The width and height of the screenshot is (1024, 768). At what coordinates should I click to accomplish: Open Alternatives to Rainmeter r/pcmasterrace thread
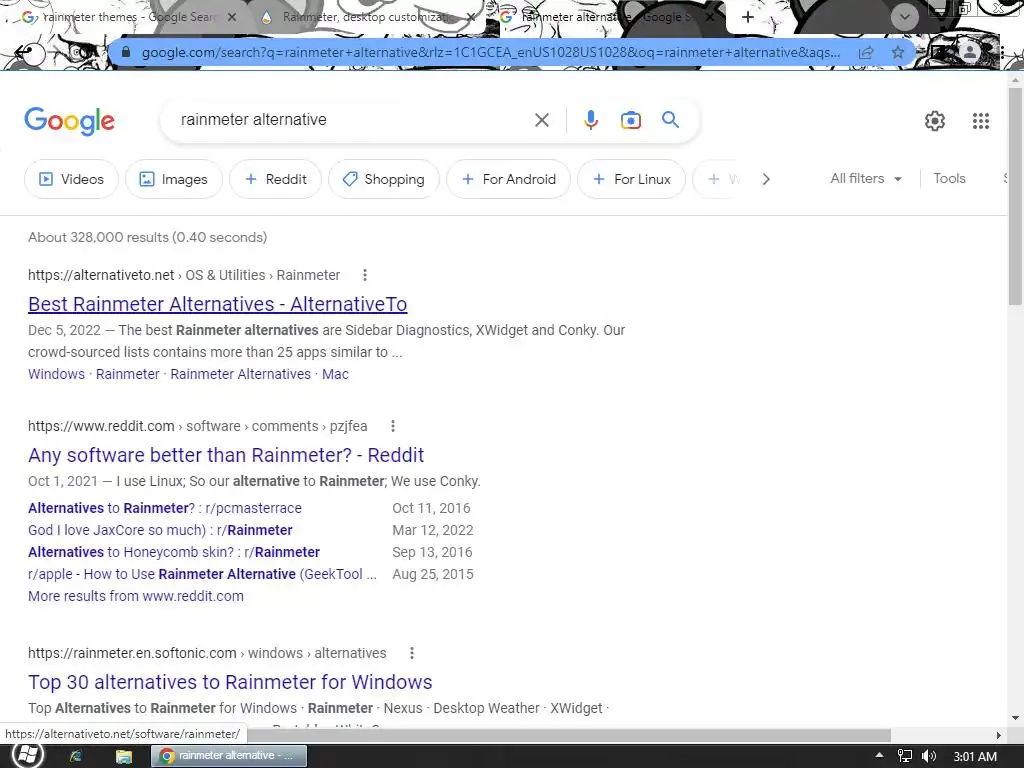pos(165,508)
